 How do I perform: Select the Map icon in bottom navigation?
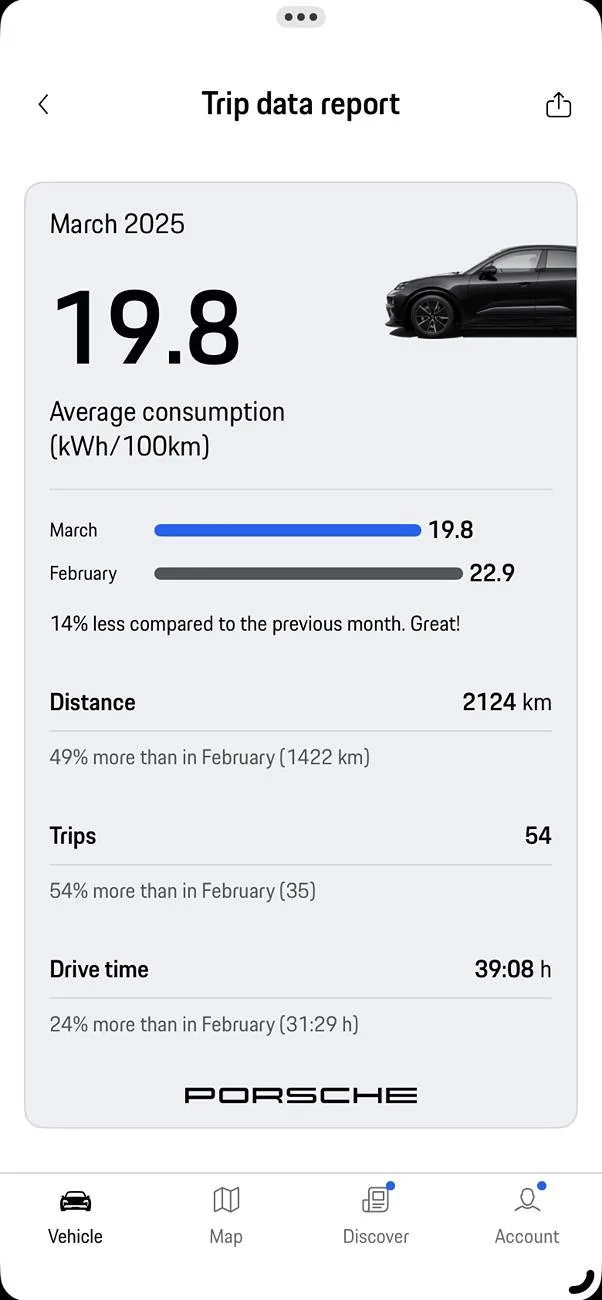tap(226, 1199)
